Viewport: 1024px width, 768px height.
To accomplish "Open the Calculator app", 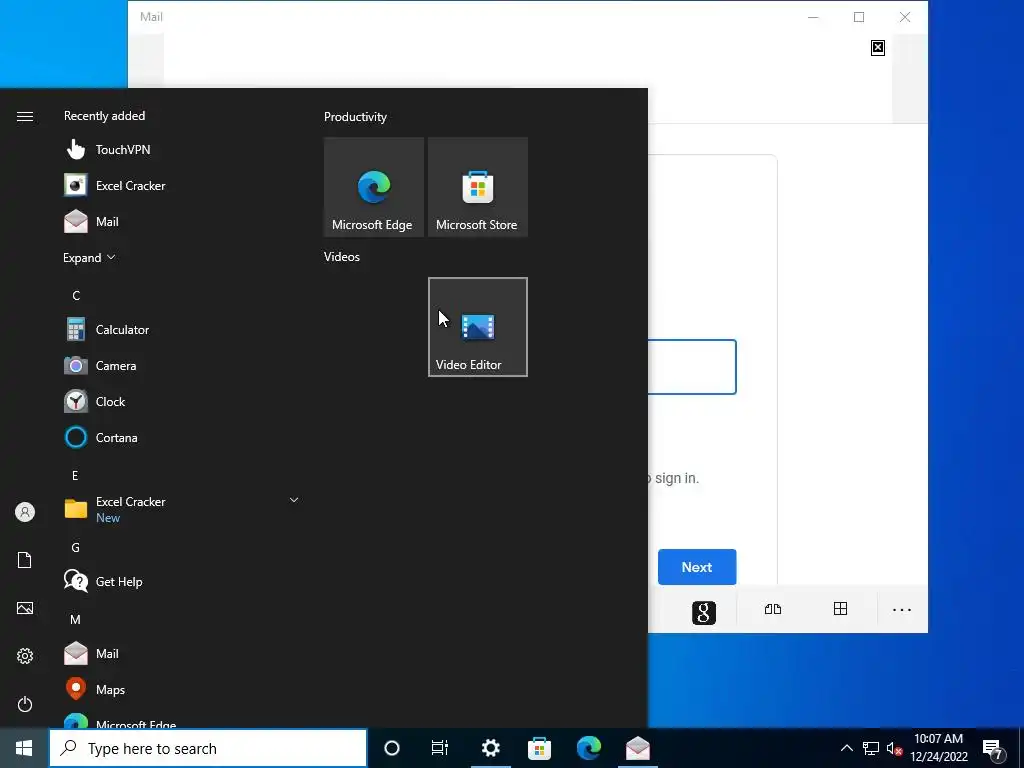I will point(180,329).
